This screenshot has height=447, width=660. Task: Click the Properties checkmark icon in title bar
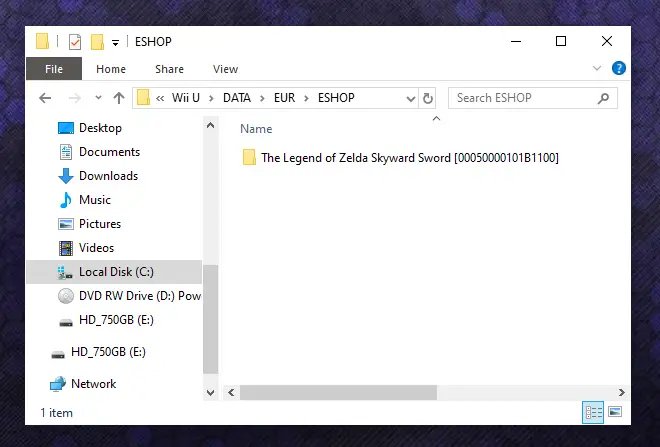(75, 42)
